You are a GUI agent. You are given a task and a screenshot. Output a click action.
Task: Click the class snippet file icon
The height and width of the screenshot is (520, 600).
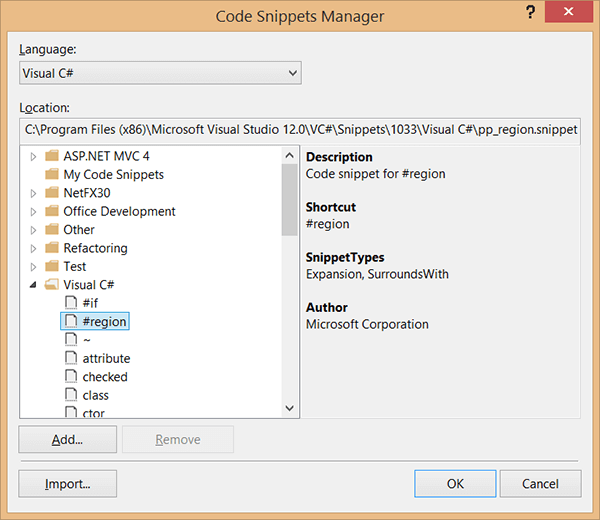pyautogui.click(x=71, y=394)
